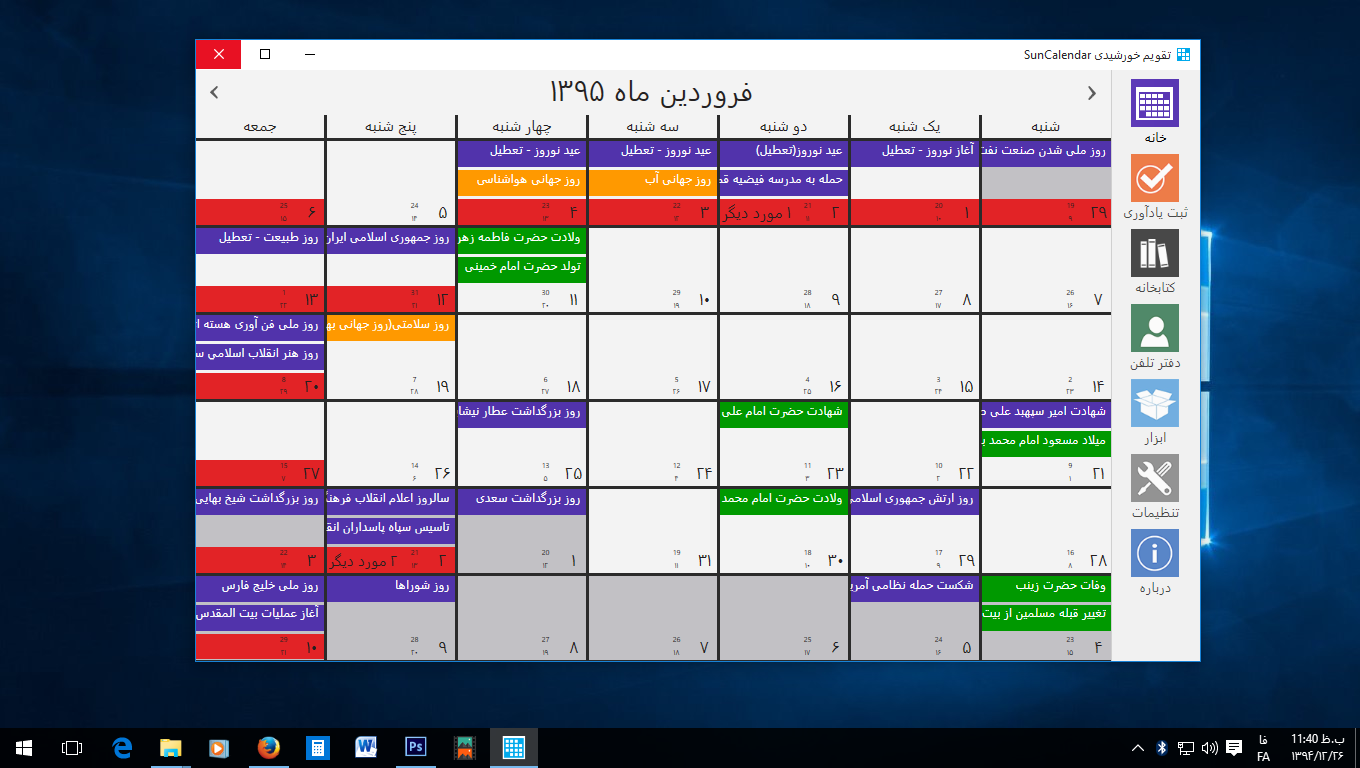Go to the previous month with right chevron
Viewport: 1360px width, 768px height.
(x=1092, y=93)
